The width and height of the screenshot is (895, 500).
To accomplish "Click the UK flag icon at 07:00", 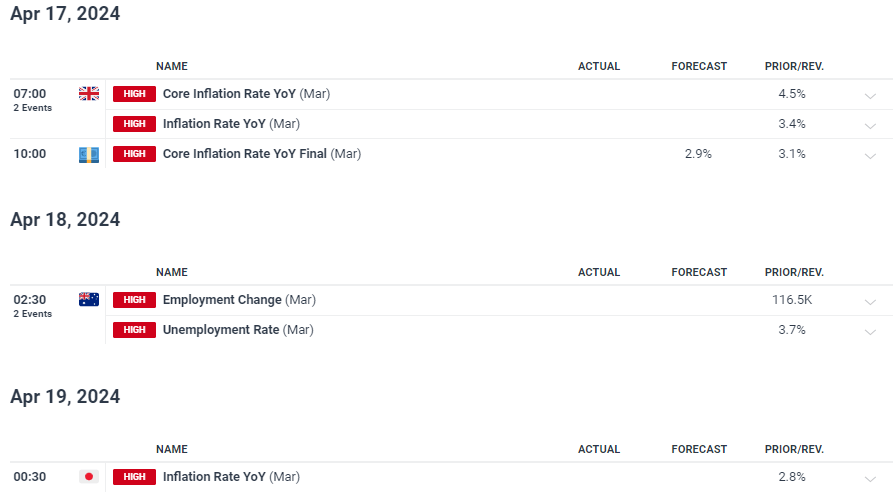I will [x=88, y=94].
